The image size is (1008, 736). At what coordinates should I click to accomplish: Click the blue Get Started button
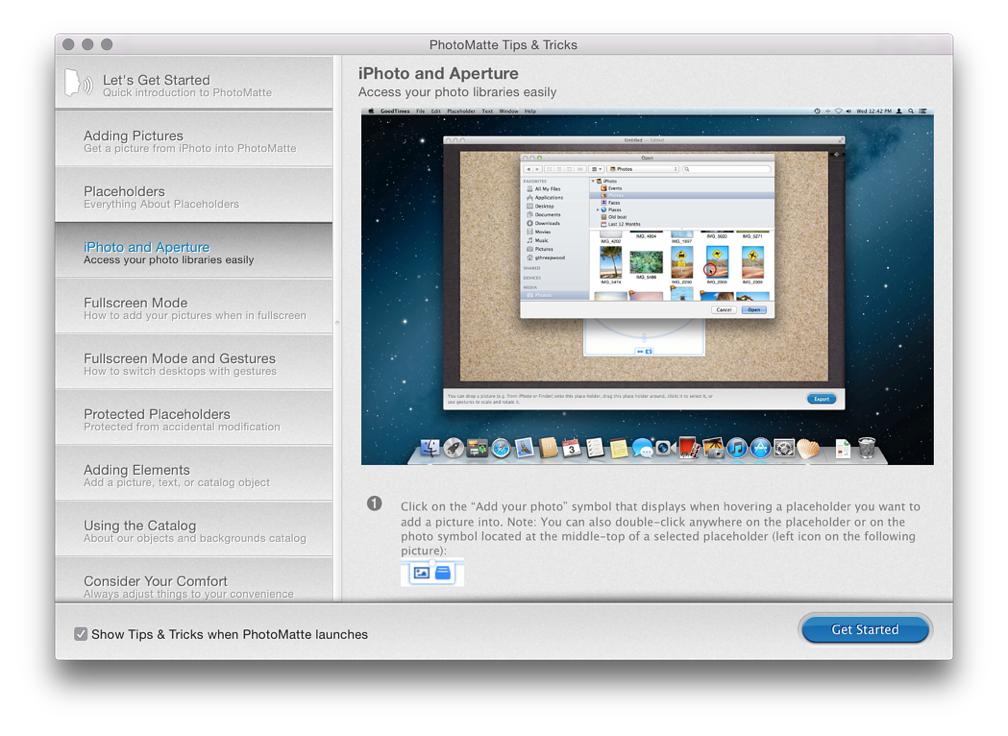(x=865, y=630)
